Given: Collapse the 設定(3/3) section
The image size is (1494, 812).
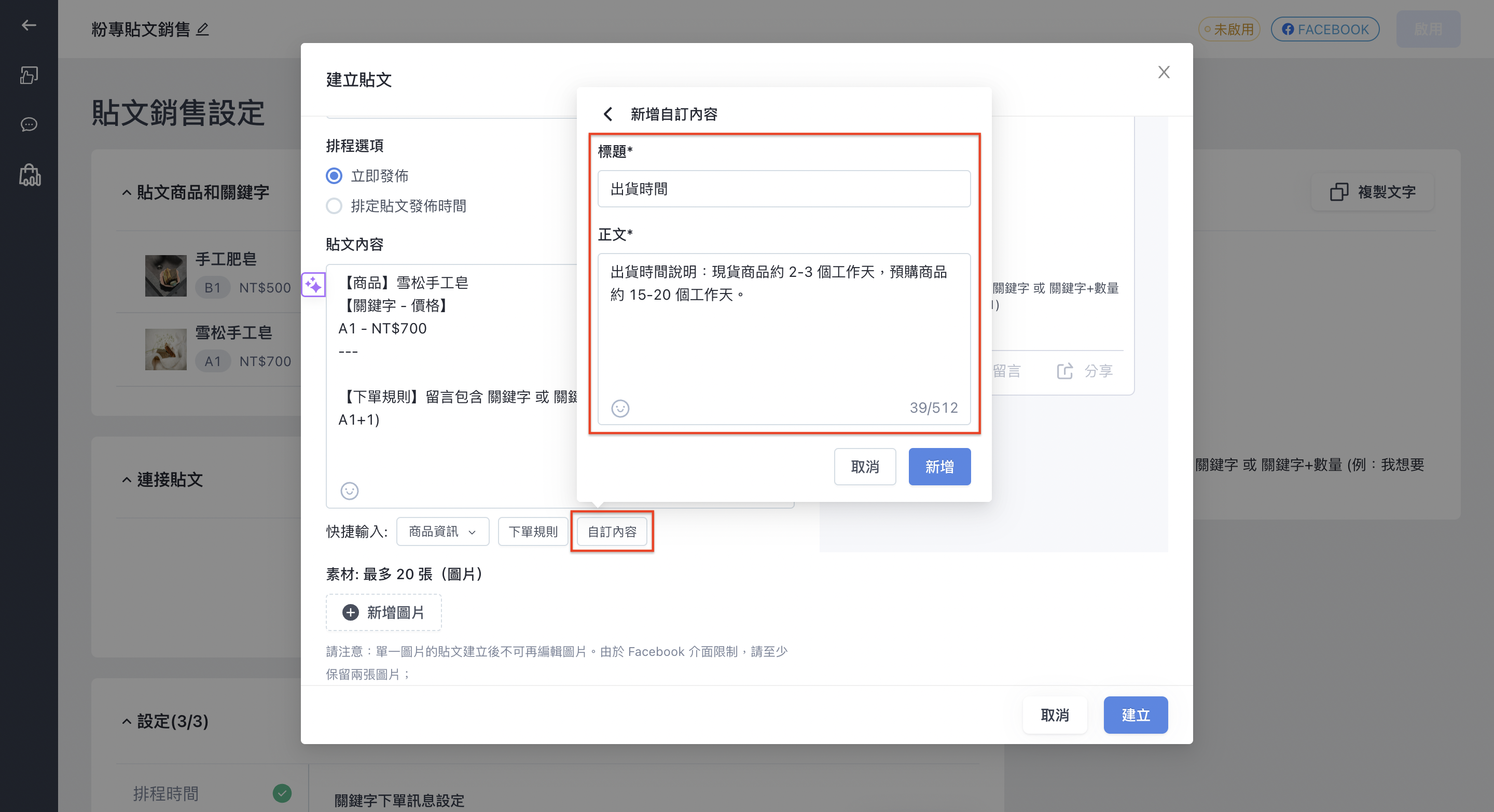Looking at the screenshot, I should pos(127,722).
